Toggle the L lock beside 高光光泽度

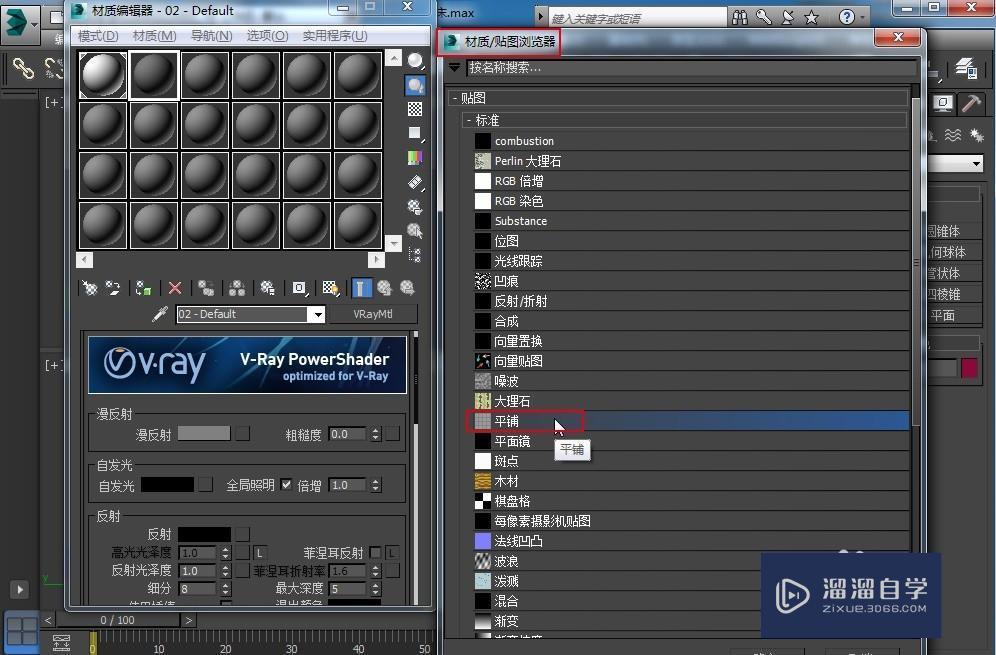(260, 553)
